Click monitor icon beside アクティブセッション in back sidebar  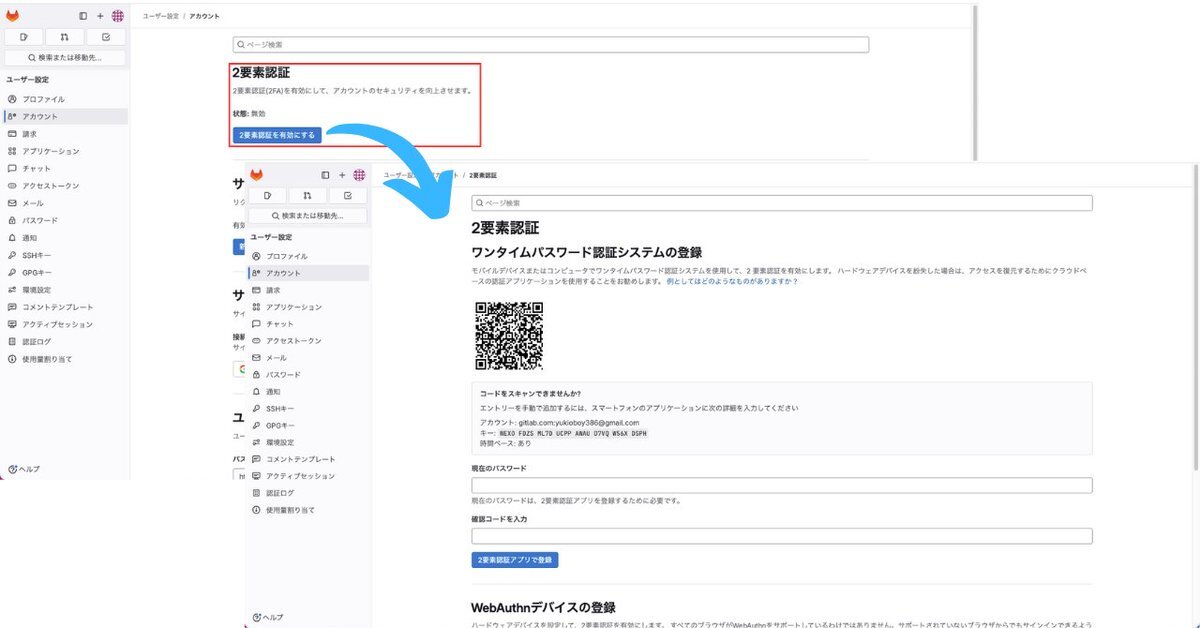click(12, 324)
